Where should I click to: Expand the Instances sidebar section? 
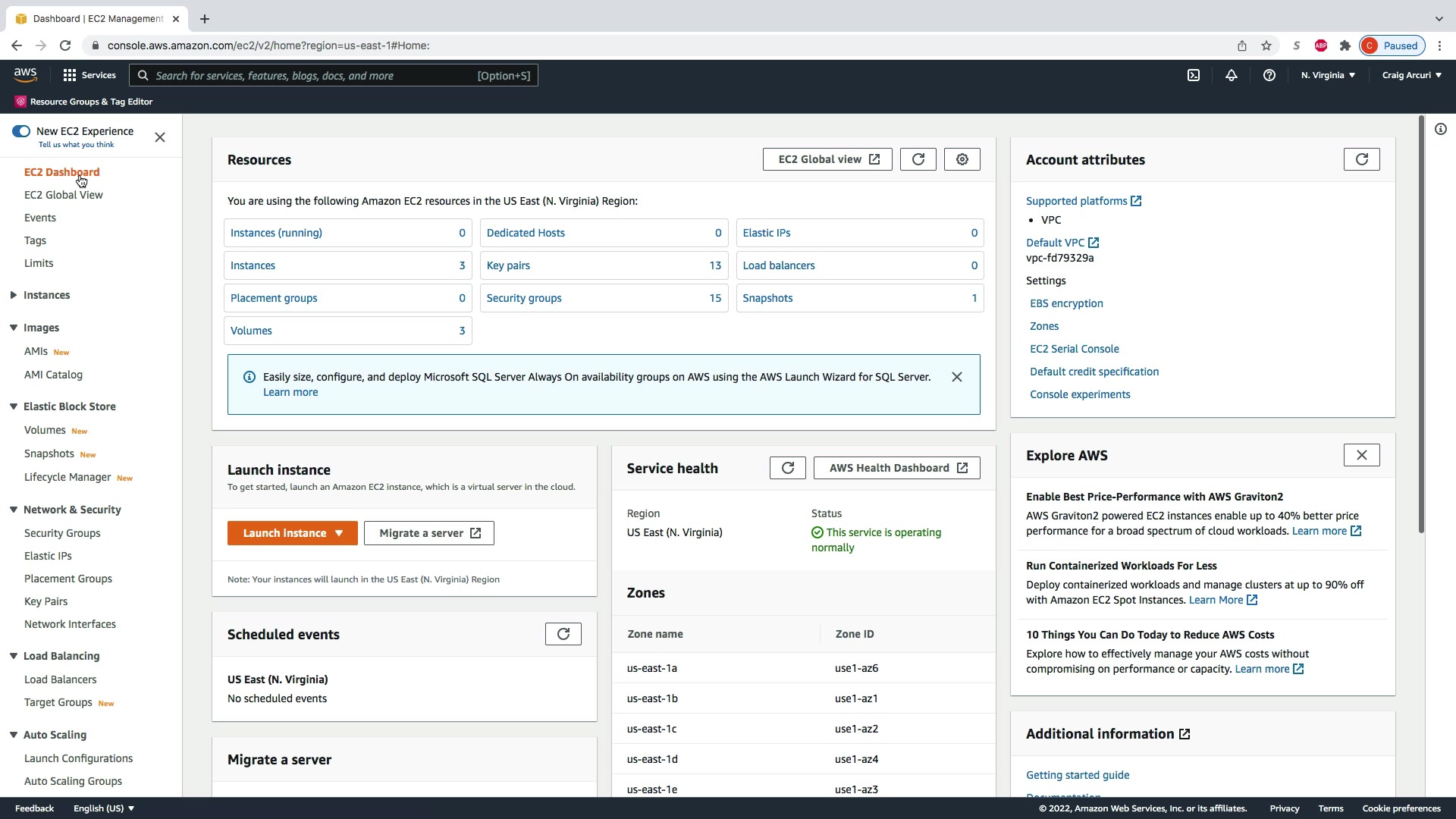point(14,295)
